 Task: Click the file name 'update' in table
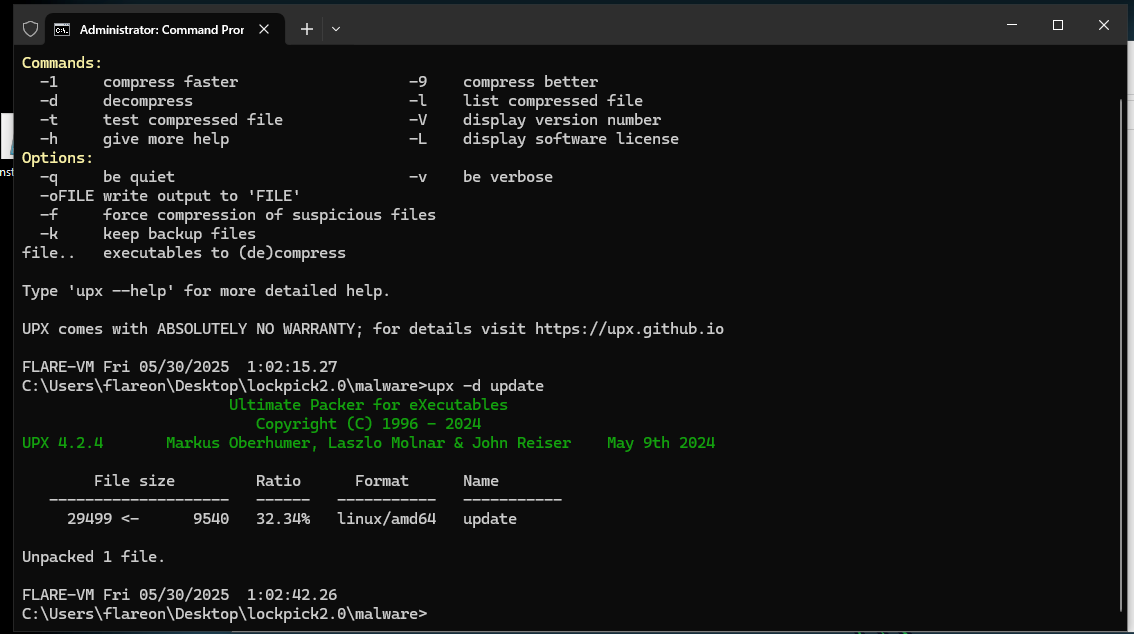point(490,519)
